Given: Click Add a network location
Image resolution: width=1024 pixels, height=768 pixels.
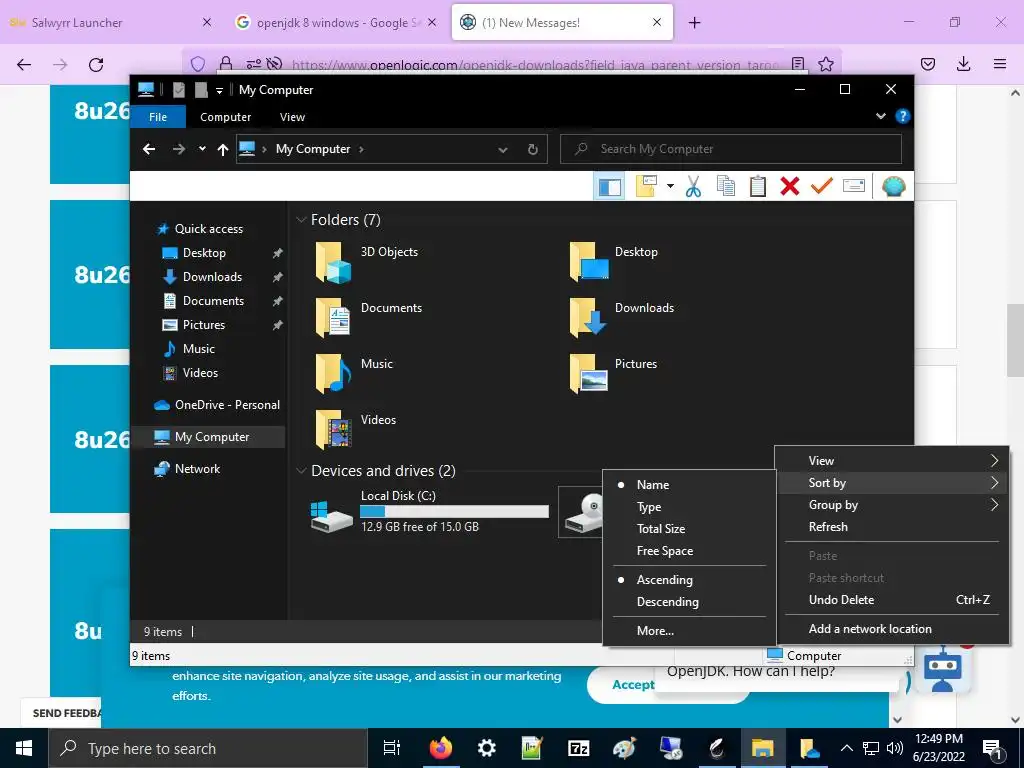Looking at the screenshot, I should coord(892,629).
